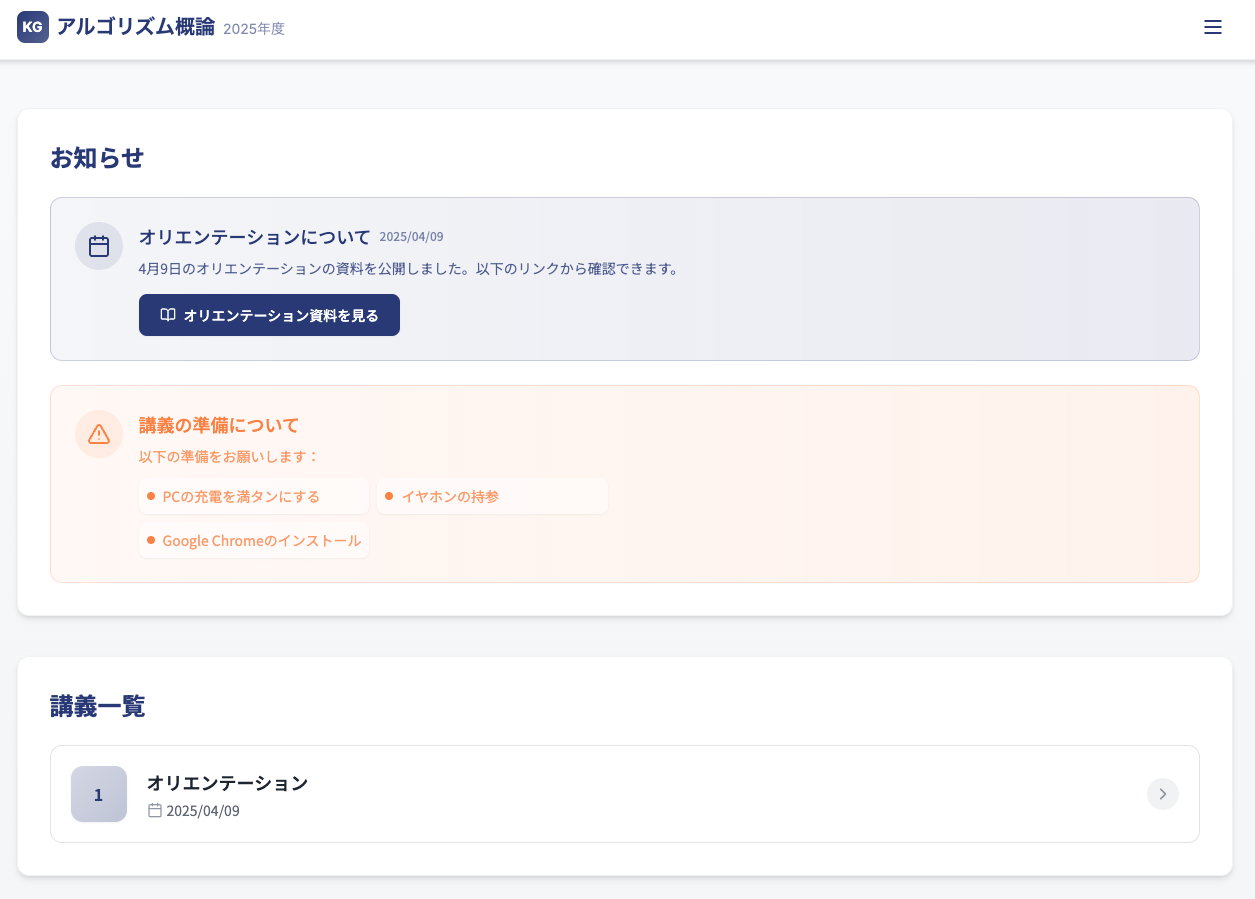Open オリエンテーション資料を見る button

(269, 315)
